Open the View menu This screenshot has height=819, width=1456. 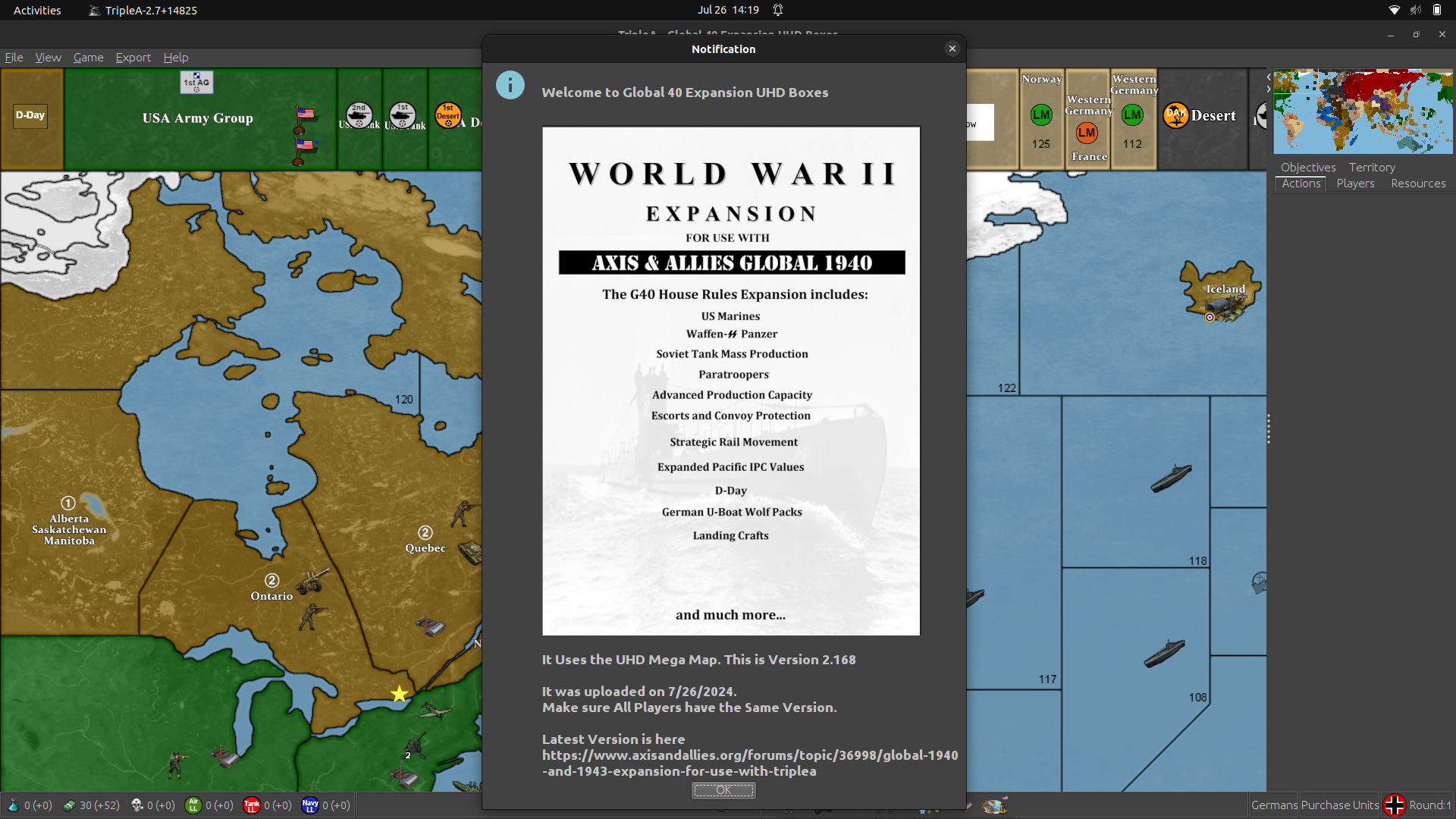(48, 58)
